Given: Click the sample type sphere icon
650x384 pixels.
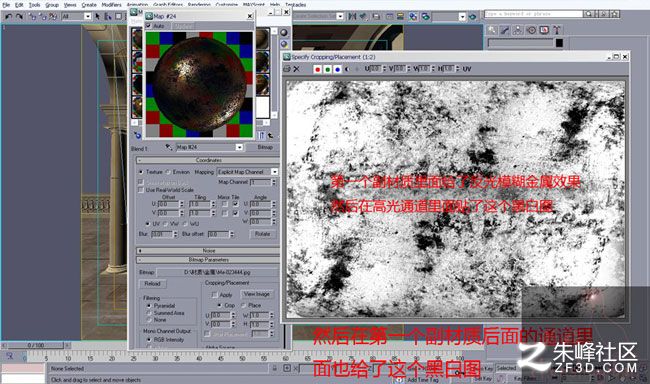Looking at the screenshot, I should tap(284, 32).
